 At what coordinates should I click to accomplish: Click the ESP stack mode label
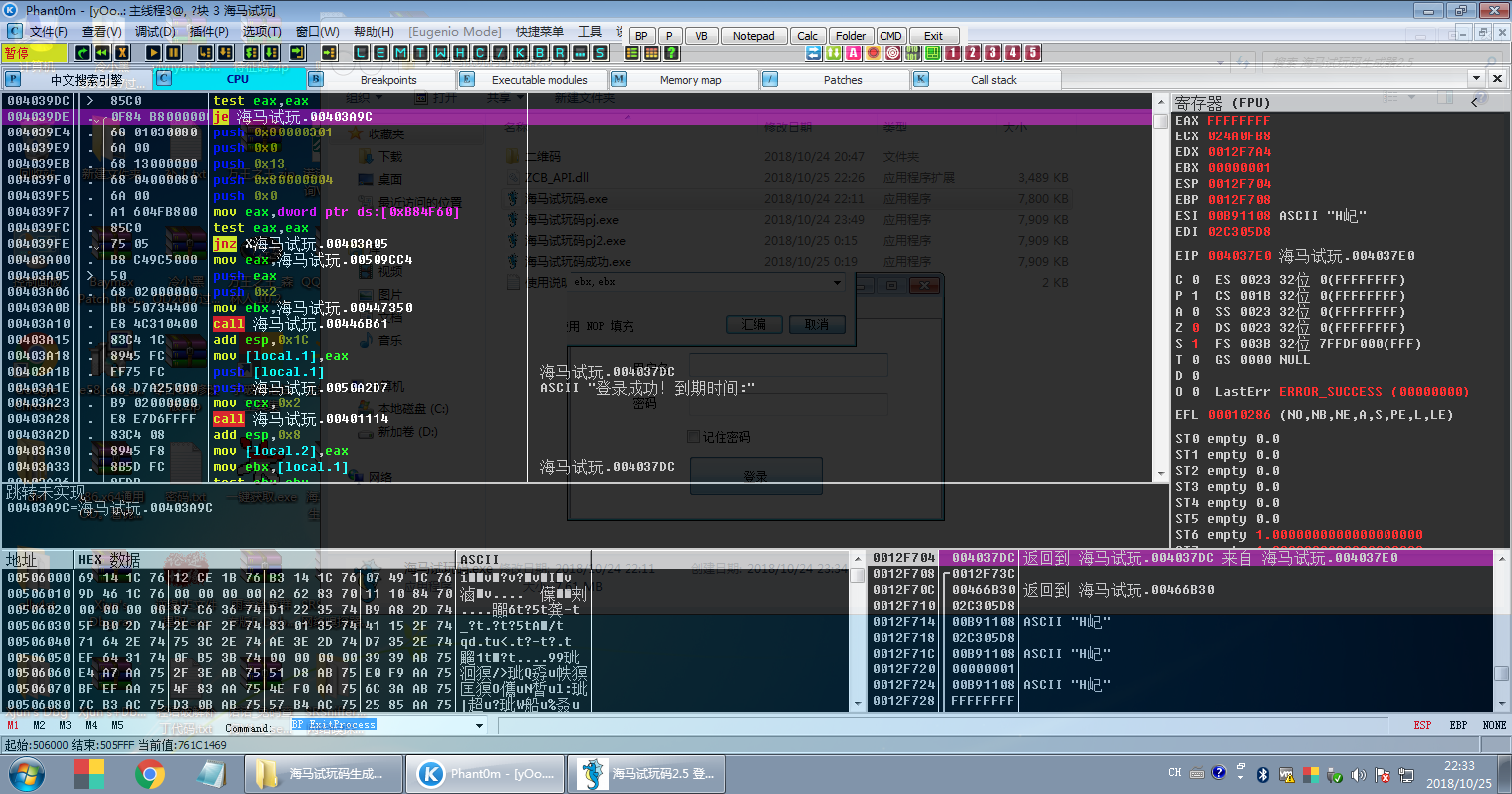tap(1422, 725)
